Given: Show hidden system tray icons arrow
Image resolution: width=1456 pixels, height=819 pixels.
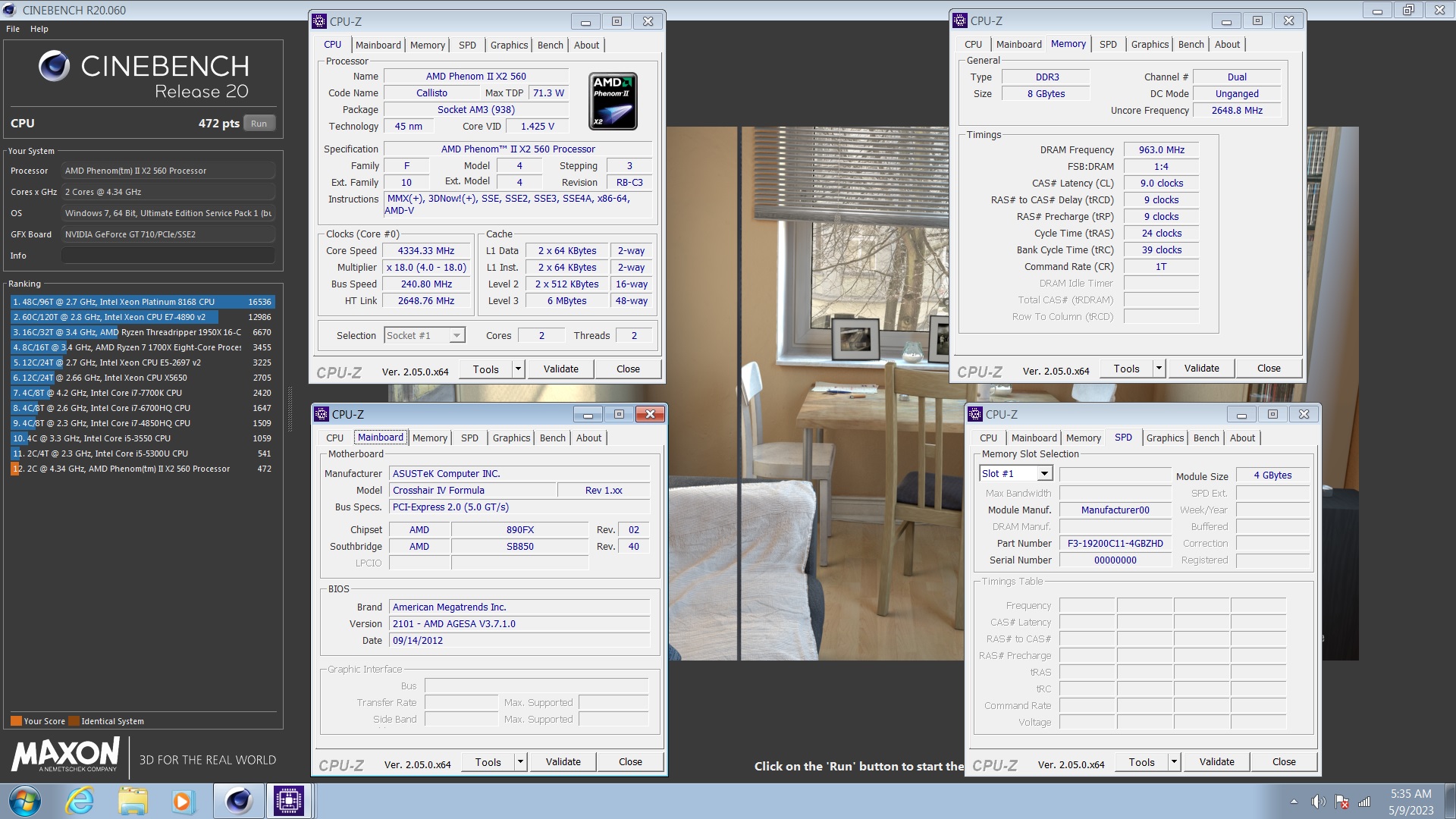Looking at the screenshot, I should [x=1294, y=802].
